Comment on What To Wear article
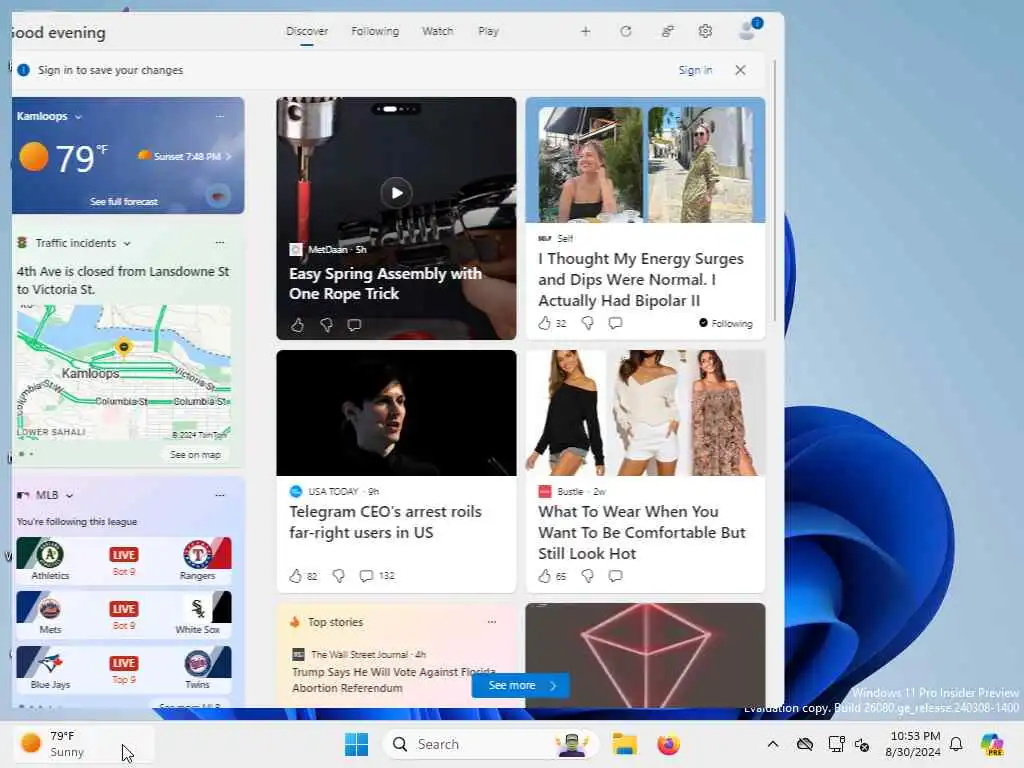 (x=615, y=575)
